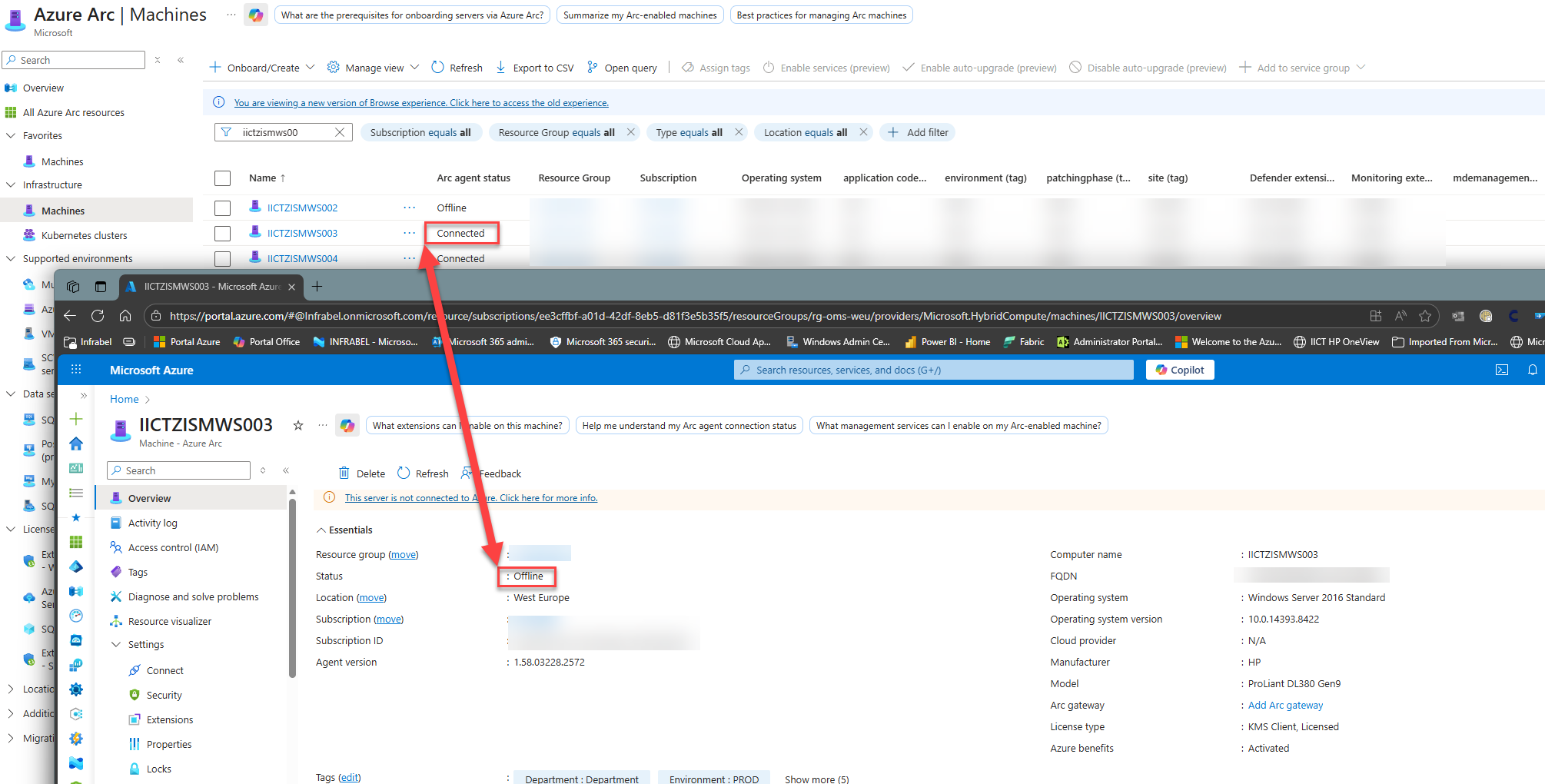Click Feedback in the machine toolbar
Image resolution: width=1545 pixels, height=784 pixels.
coord(490,473)
